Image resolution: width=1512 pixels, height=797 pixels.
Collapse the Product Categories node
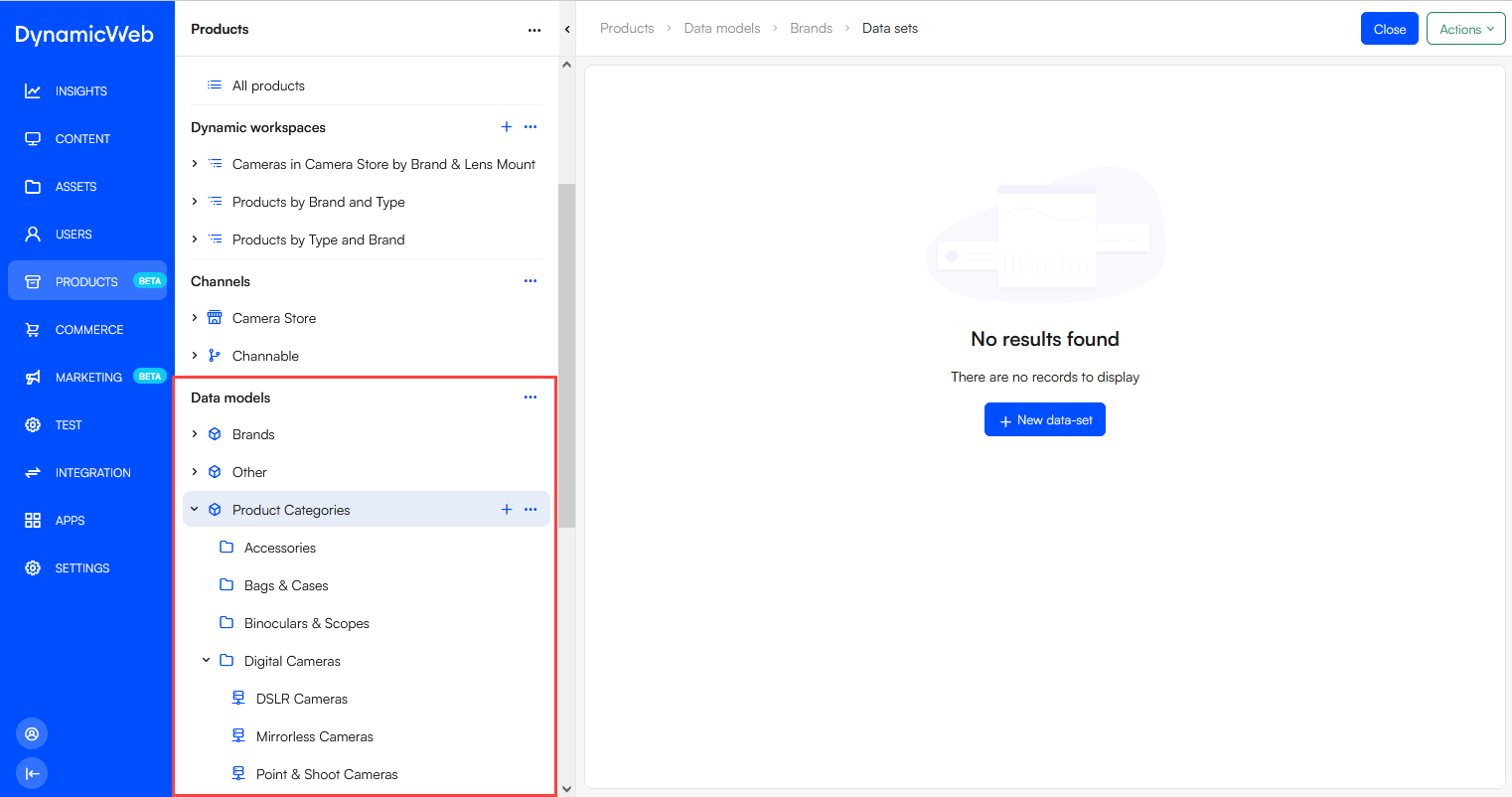pyautogui.click(x=195, y=510)
